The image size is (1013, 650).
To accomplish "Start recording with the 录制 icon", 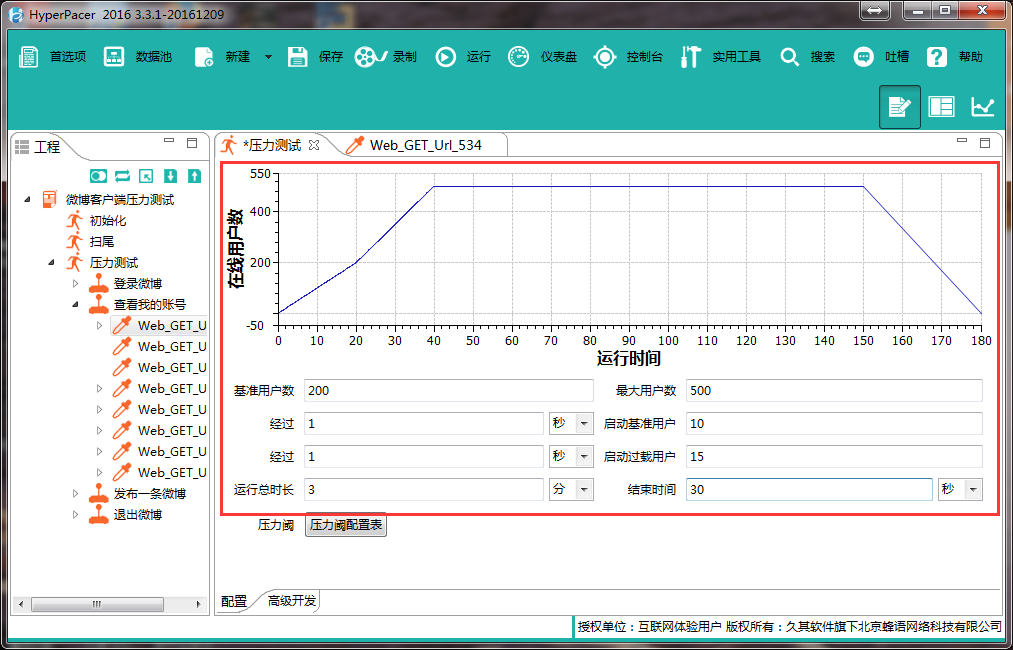I will pos(370,57).
